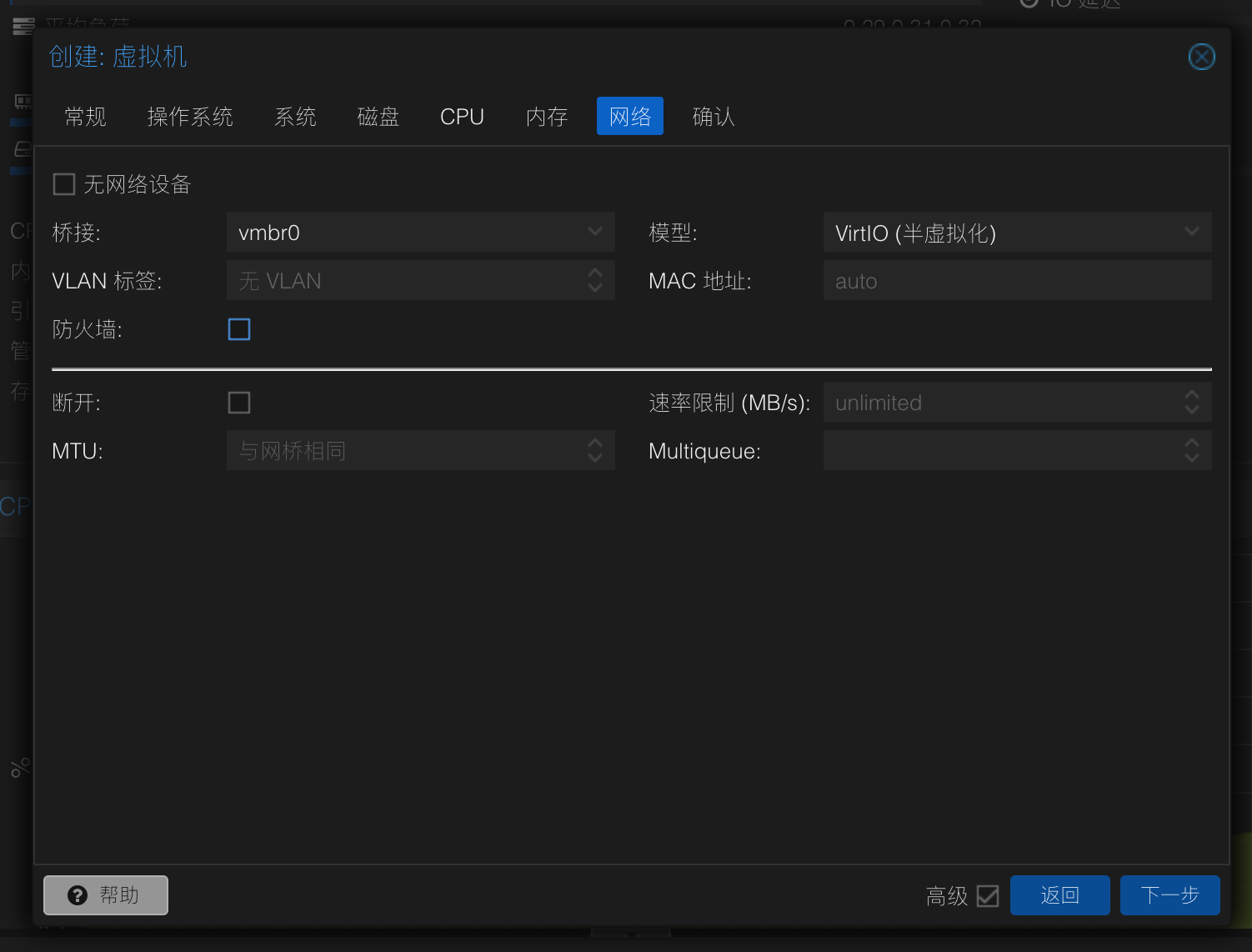
Task: Go to the CPU tab
Action: pyautogui.click(x=462, y=117)
